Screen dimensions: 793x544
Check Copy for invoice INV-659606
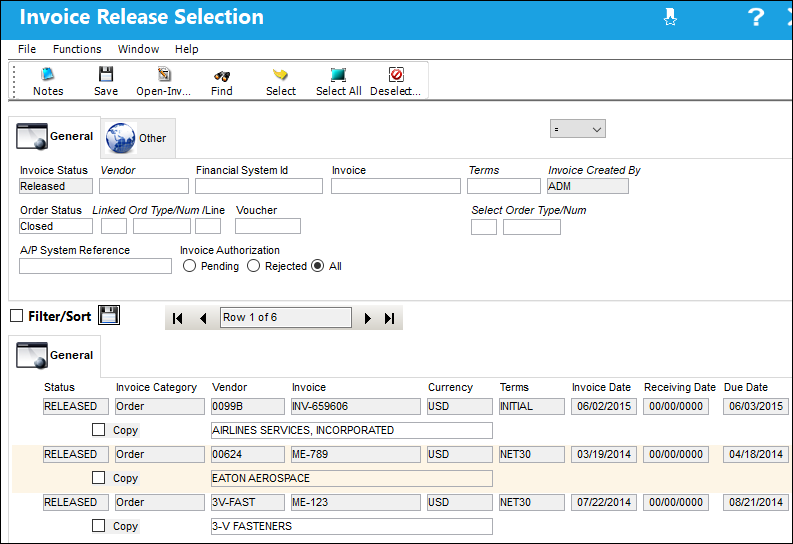click(99, 430)
